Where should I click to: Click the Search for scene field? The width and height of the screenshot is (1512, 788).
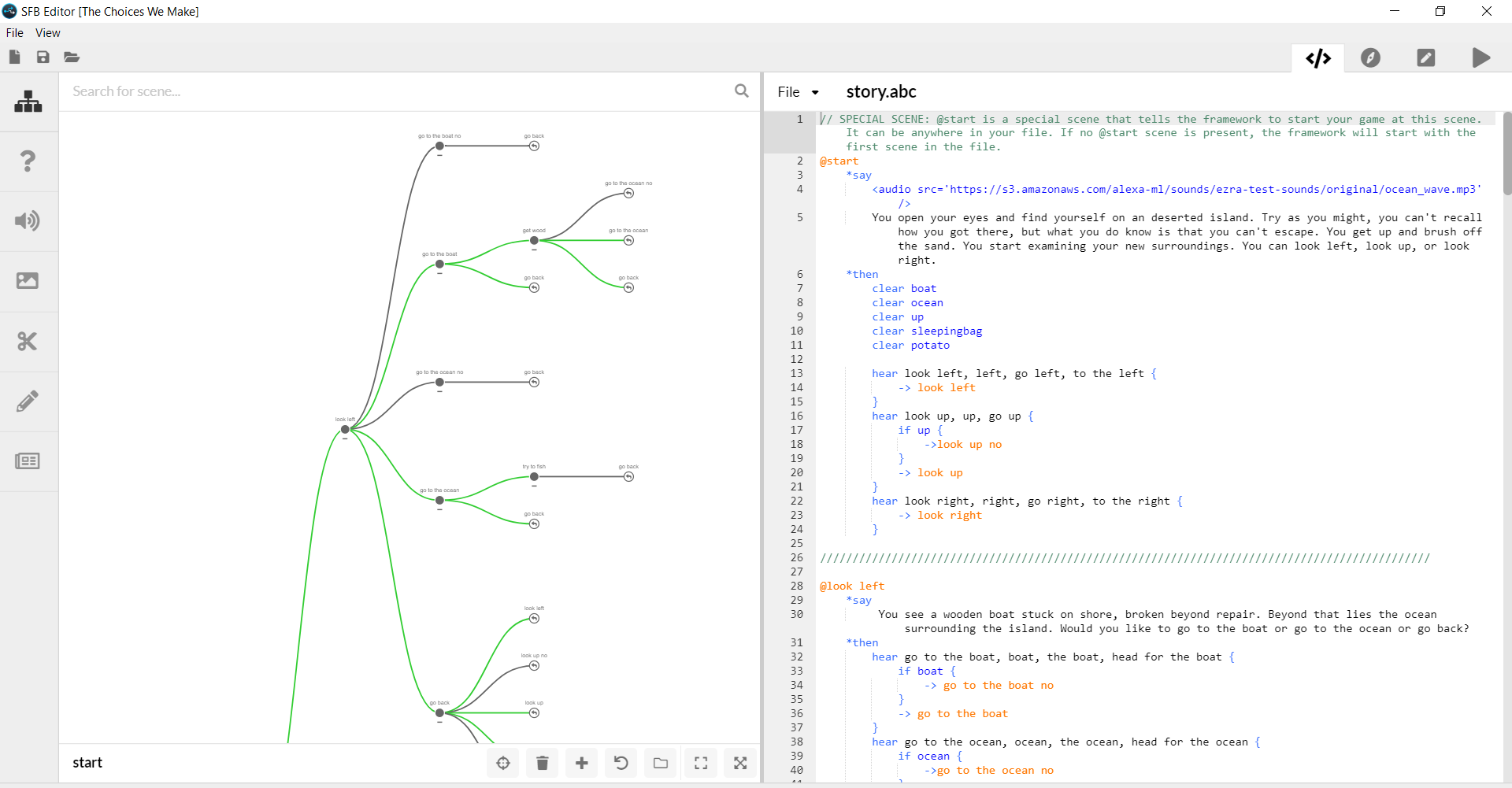tap(398, 91)
